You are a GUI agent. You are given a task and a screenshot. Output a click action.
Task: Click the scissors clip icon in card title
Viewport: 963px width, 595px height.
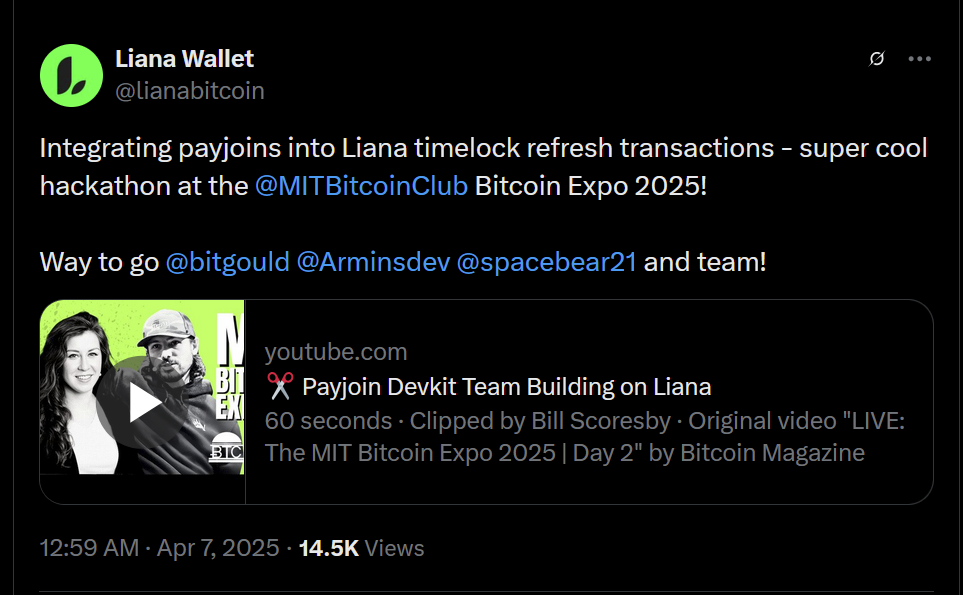coord(279,387)
